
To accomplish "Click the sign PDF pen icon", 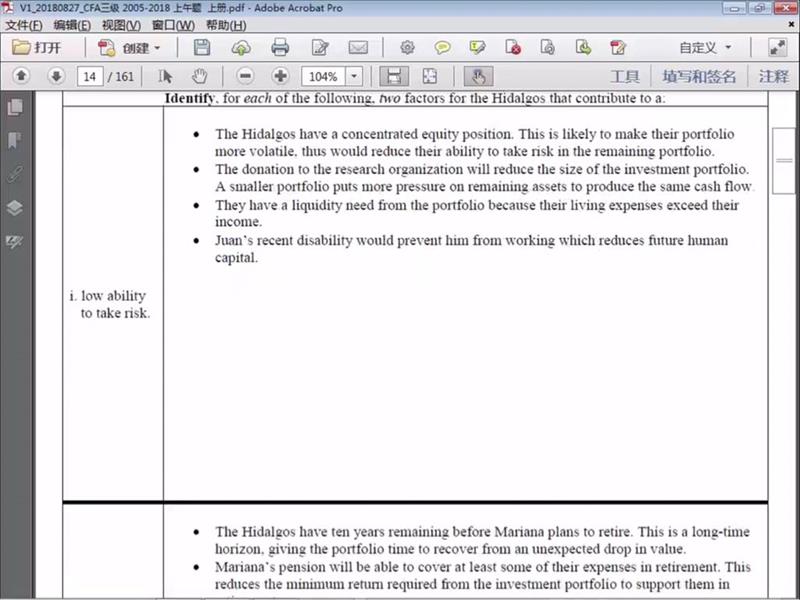I will pos(618,48).
